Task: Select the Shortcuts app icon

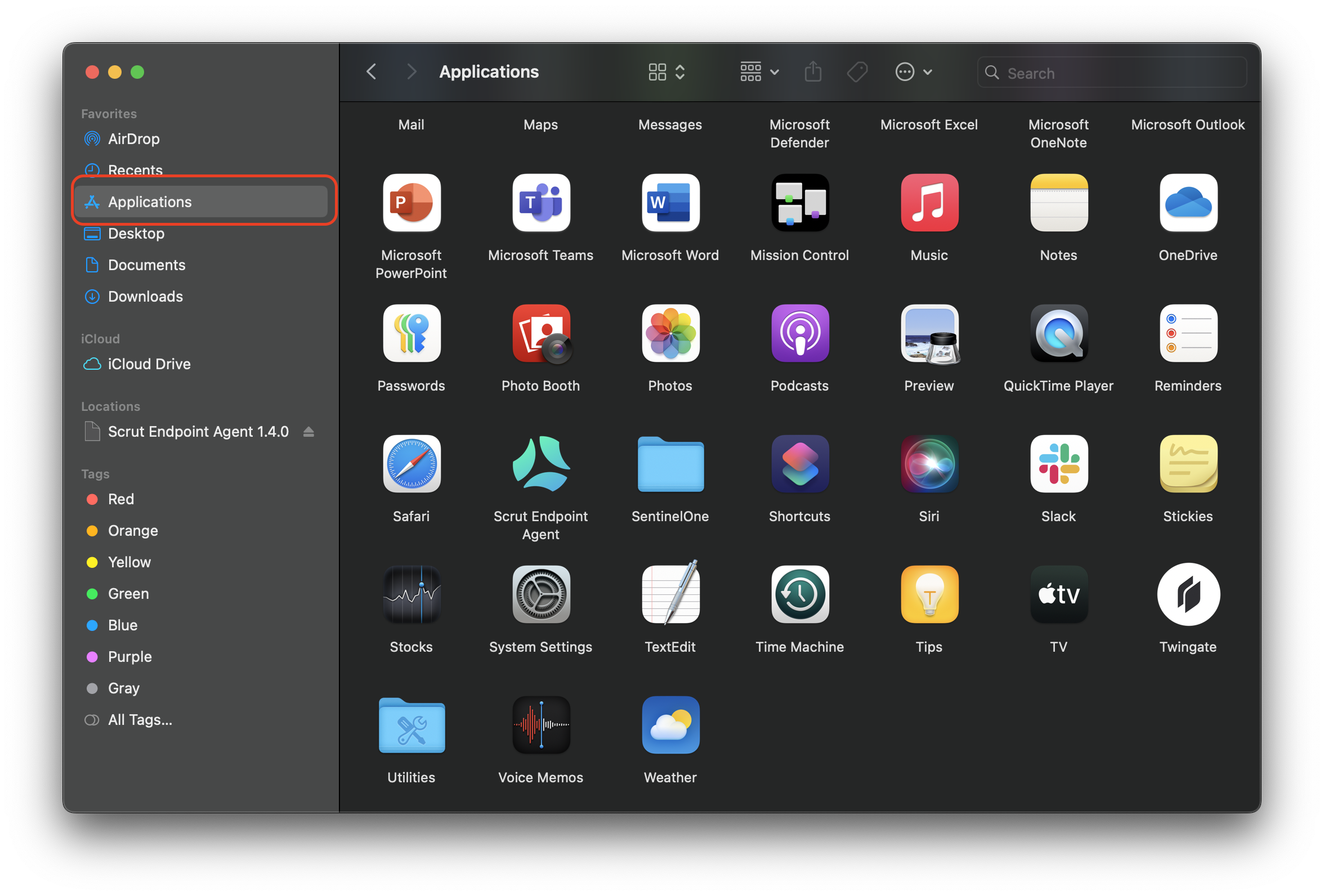Action: coord(799,464)
